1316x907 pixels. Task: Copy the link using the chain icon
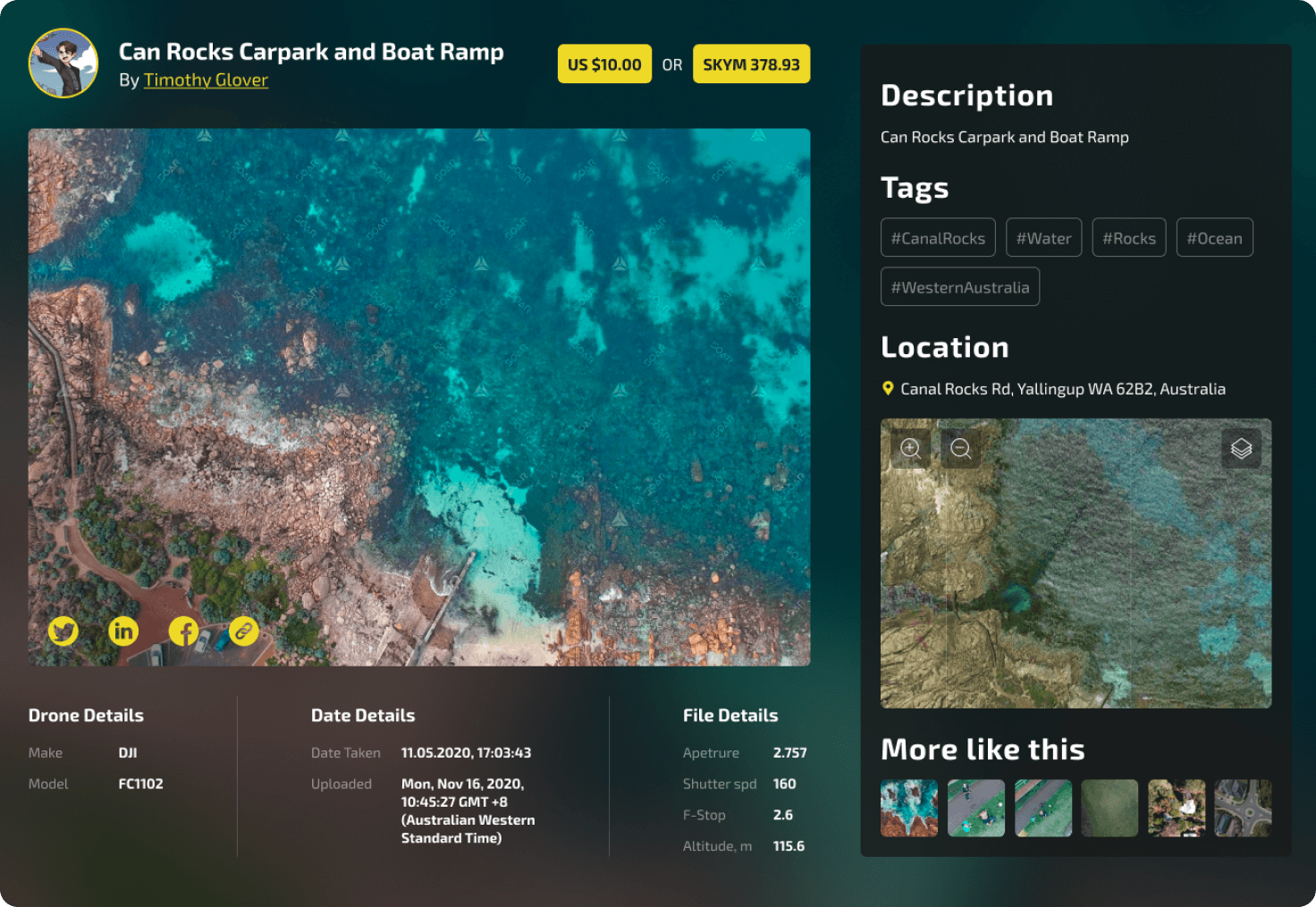243,632
